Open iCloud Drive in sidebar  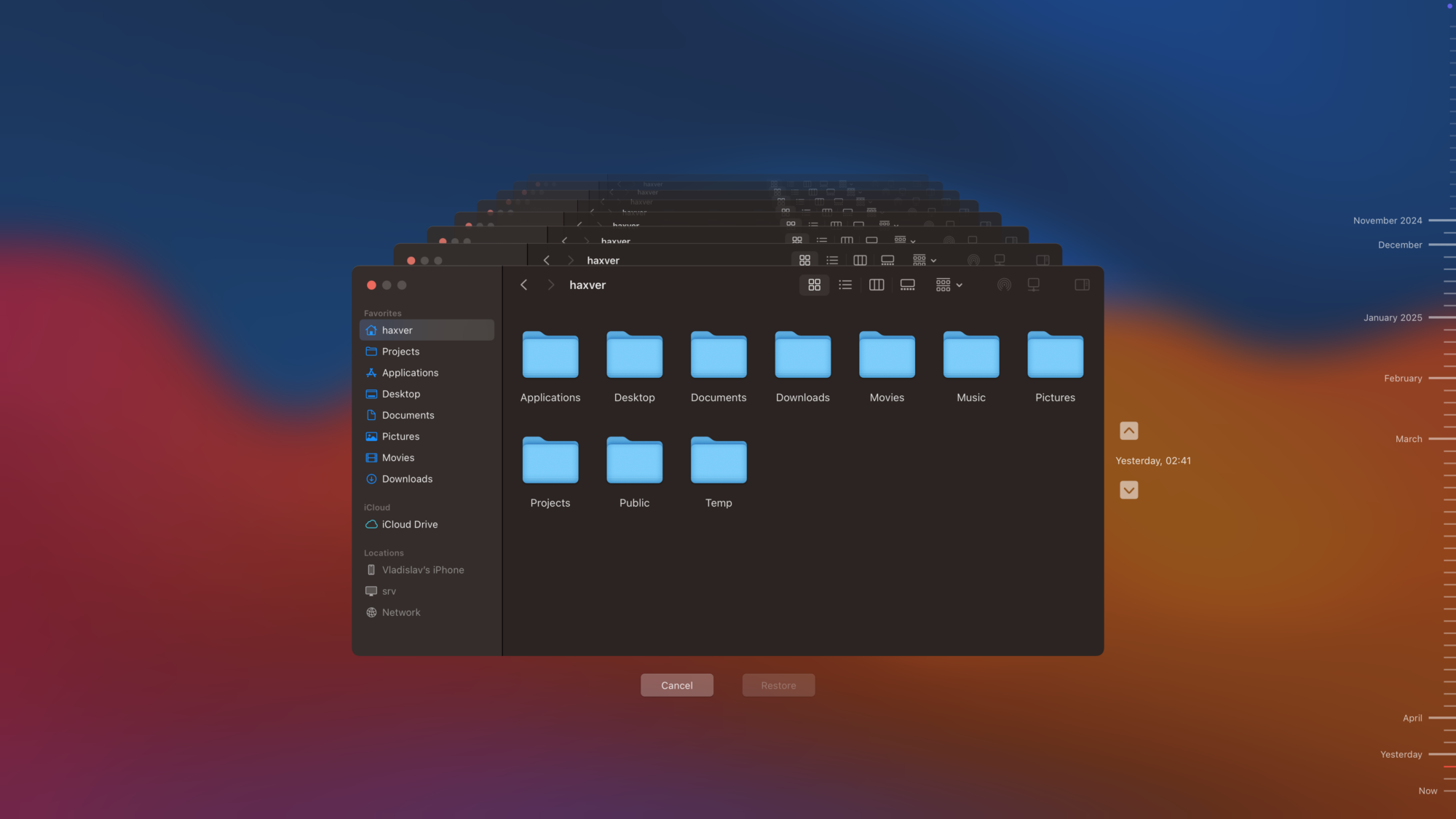click(409, 524)
